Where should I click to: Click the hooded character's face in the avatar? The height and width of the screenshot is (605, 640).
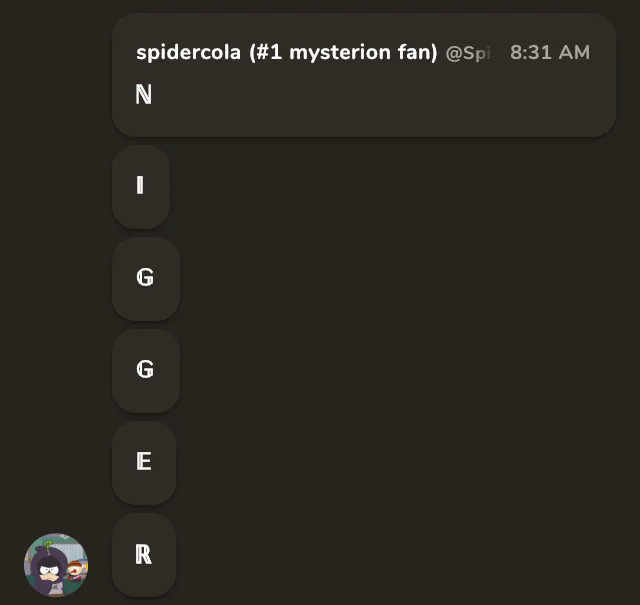[x=48, y=572]
